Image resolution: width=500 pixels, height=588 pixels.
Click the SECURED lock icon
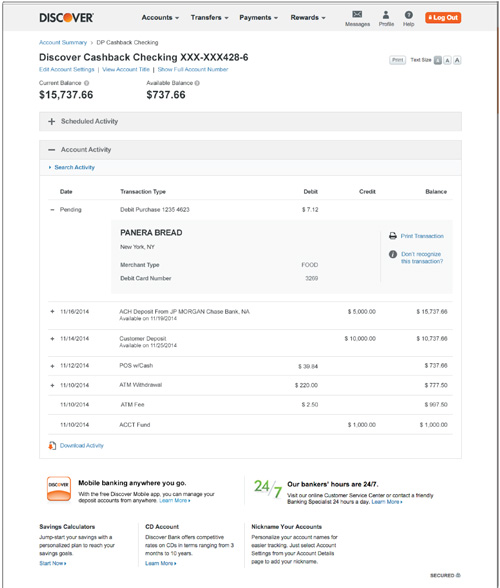click(x=458, y=575)
